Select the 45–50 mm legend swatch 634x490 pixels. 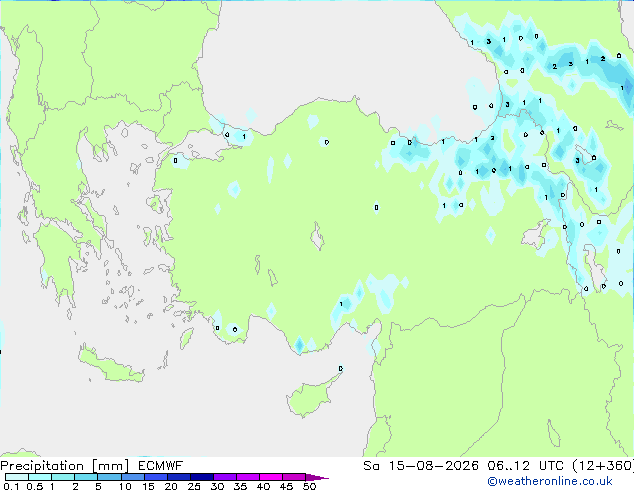[x=294, y=477]
